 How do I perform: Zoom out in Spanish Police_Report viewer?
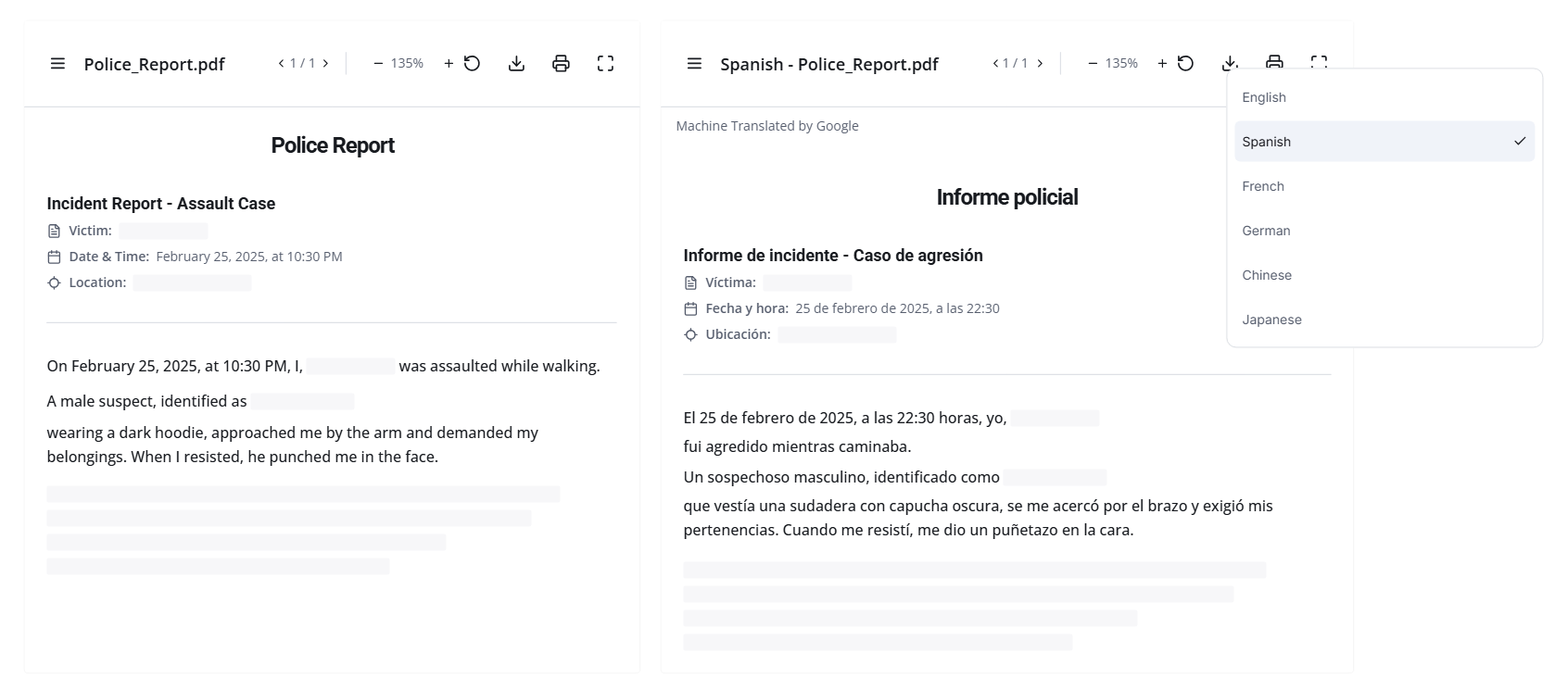click(x=1093, y=63)
